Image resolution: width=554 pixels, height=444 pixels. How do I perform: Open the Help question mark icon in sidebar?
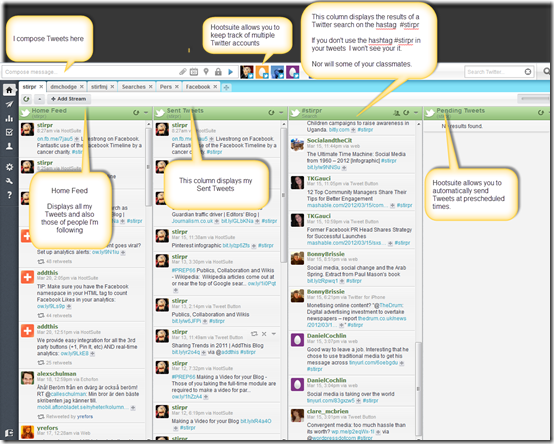pyautogui.click(x=9, y=195)
